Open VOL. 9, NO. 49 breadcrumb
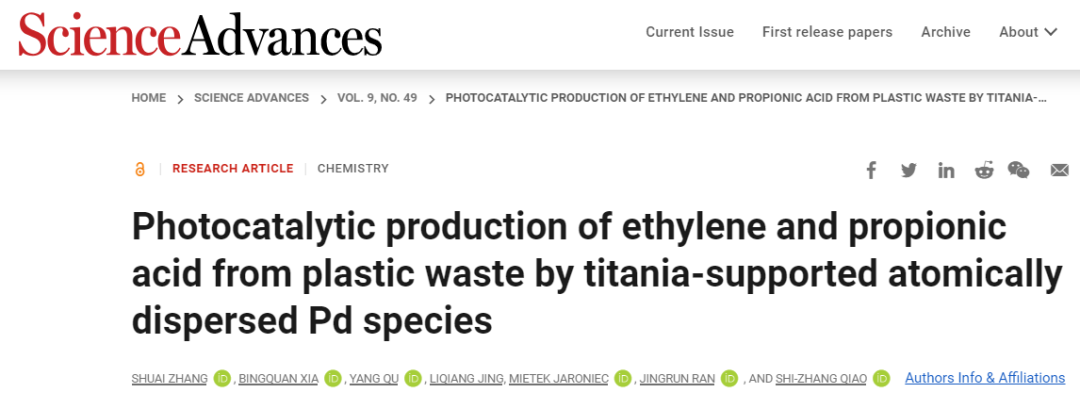The image size is (1080, 409). coord(377,98)
